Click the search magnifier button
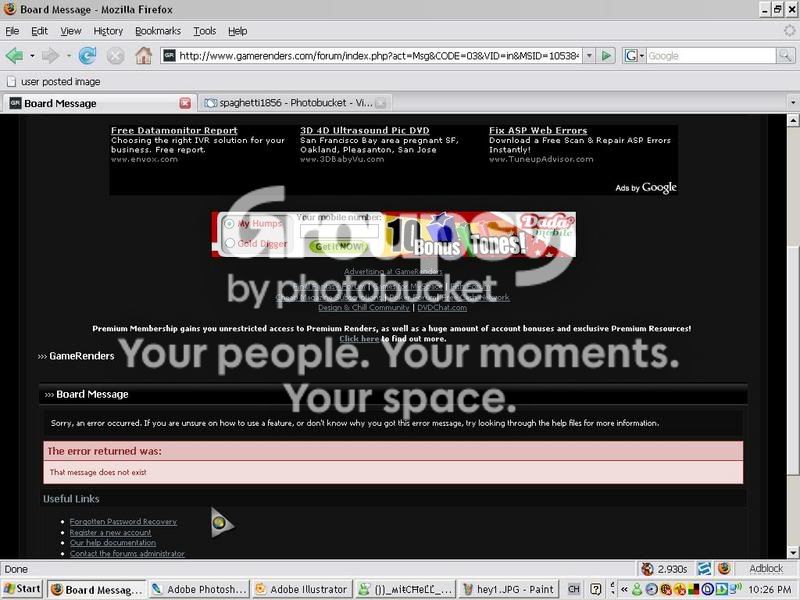This screenshot has height=600, width=800. pyautogui.click(x=785, y=56)
